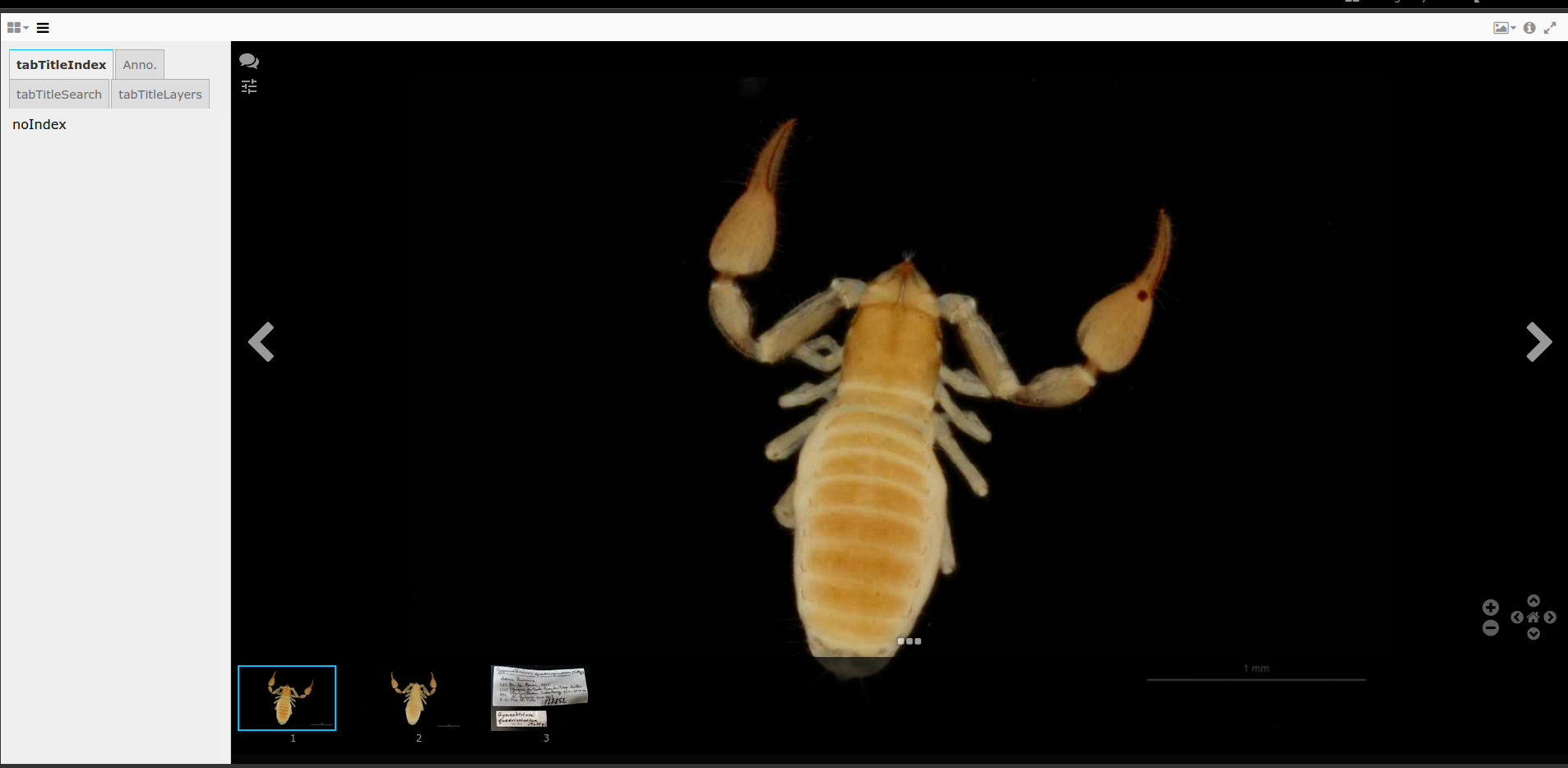Viewport: 1568px width, 768px height.
Task: Pan the image right with small arrow
Action: [1550, 617]
